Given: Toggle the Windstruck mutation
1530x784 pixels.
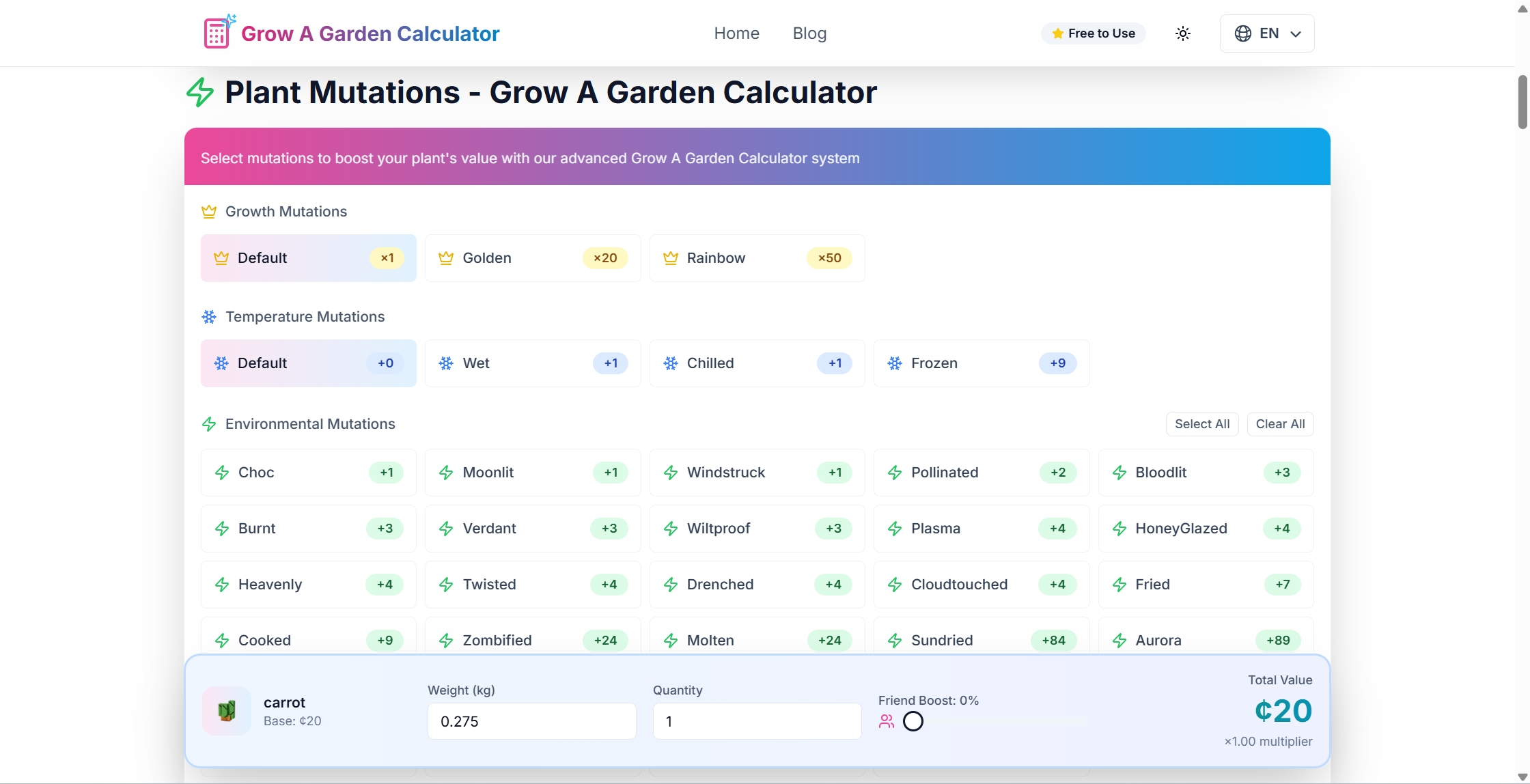Looking at the screenshot, I should pos(757,473).
